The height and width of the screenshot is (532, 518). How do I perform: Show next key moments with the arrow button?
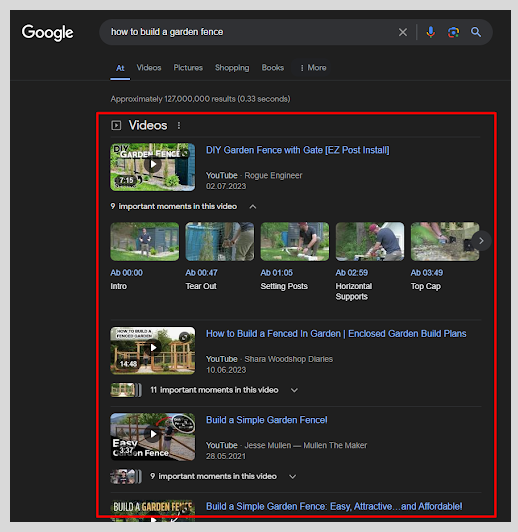coord(481,241)
